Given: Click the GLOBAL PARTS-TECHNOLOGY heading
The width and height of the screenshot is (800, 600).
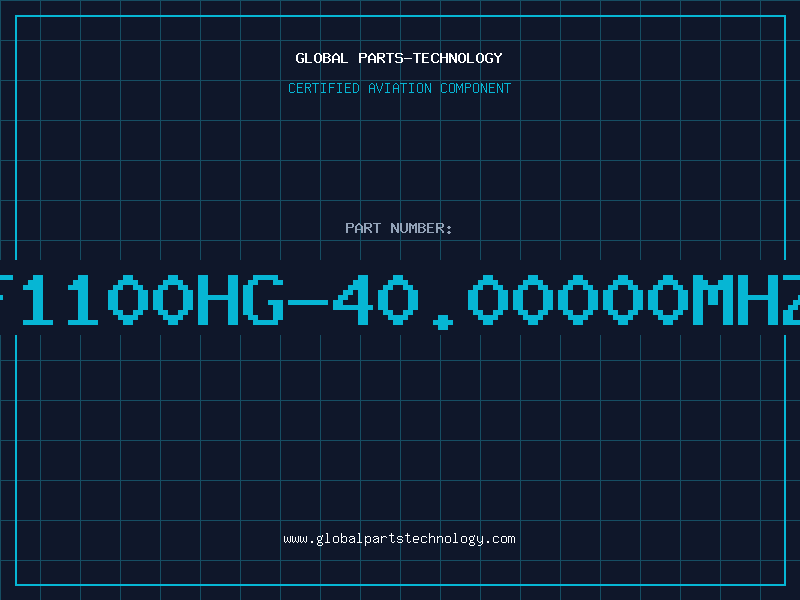Looking at the screenshot, I should (x=399, y=58).
